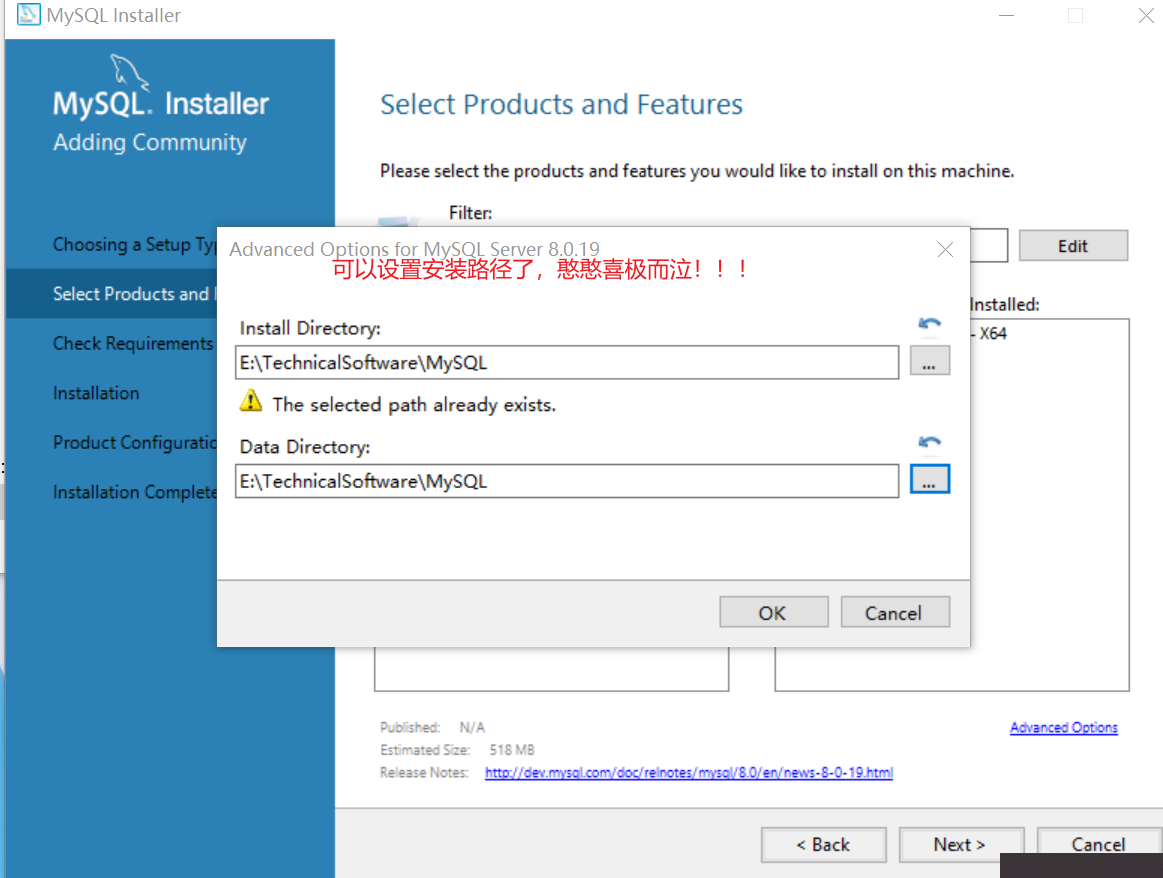This screenshot has height=878, width=1163.
Task: Click the 'The selected path already exists.' warning
Action: pyautogui.click(x=414, y=405)
